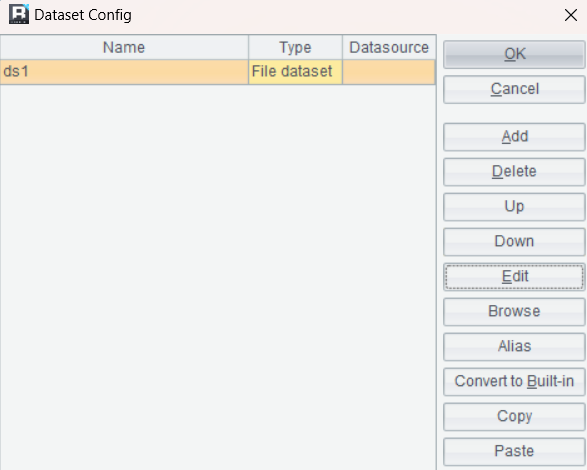Convert the dataset to Built-in
Image resolution: width=587 pixels, height=470 pixels.
[514, 382]
